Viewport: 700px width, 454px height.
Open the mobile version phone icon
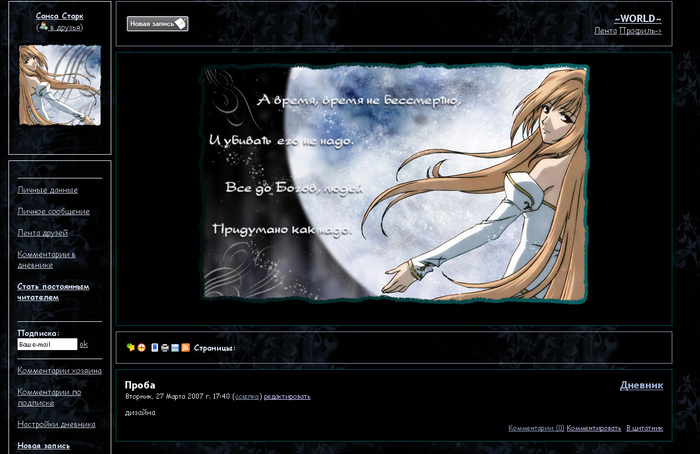(154, 347)
